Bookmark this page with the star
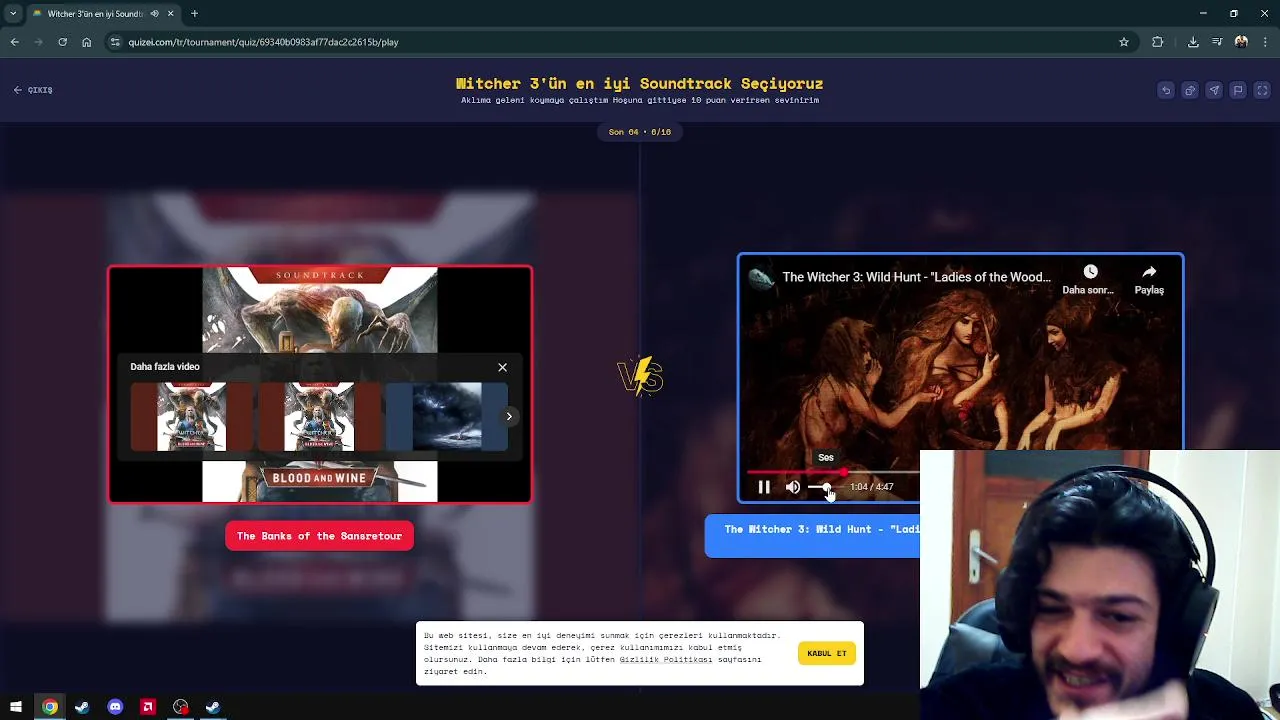The image size is (1280, 720). pyautogui.click(x=1124, y=42)
